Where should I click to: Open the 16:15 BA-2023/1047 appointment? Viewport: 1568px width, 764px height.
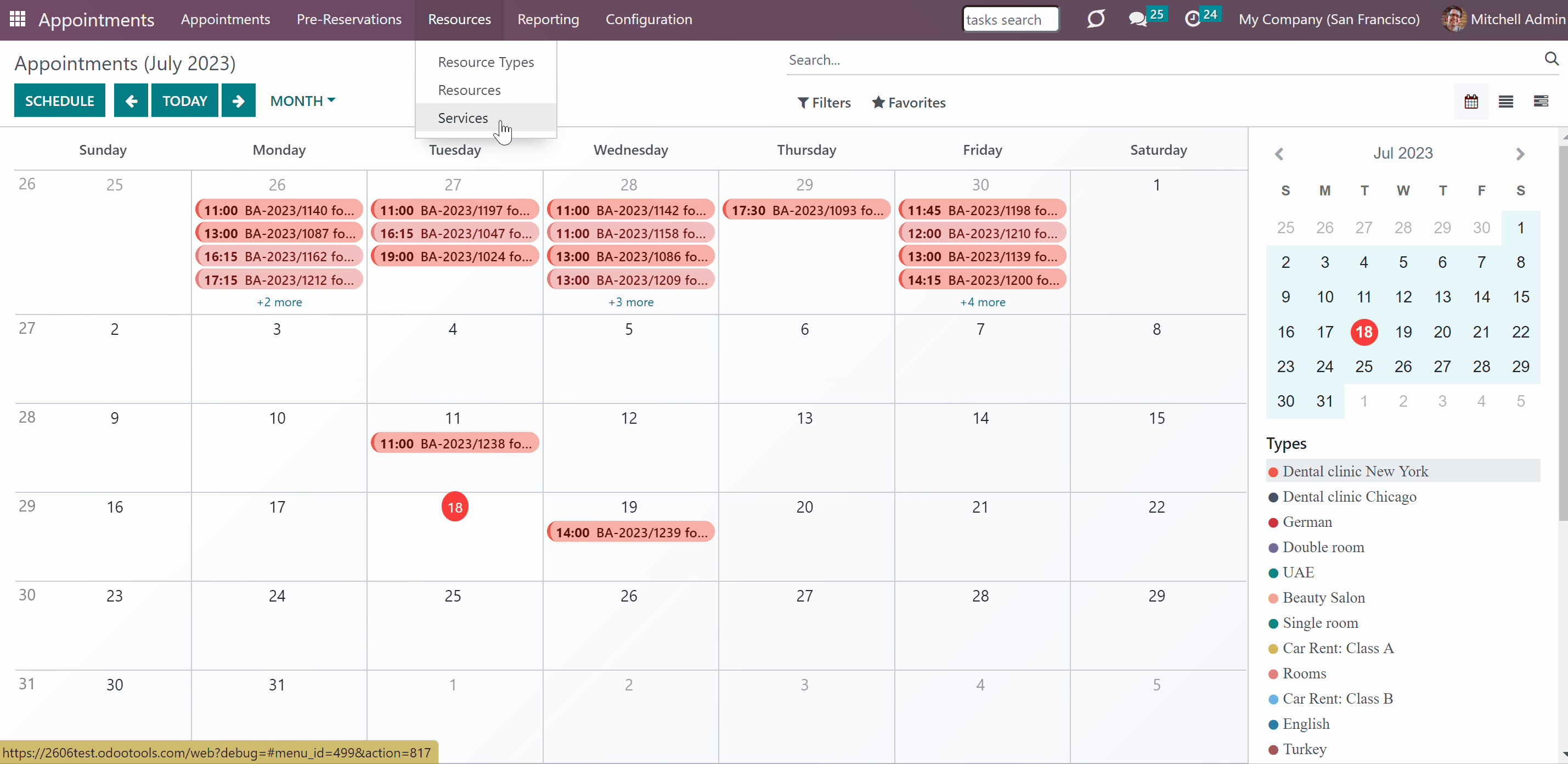455,233
